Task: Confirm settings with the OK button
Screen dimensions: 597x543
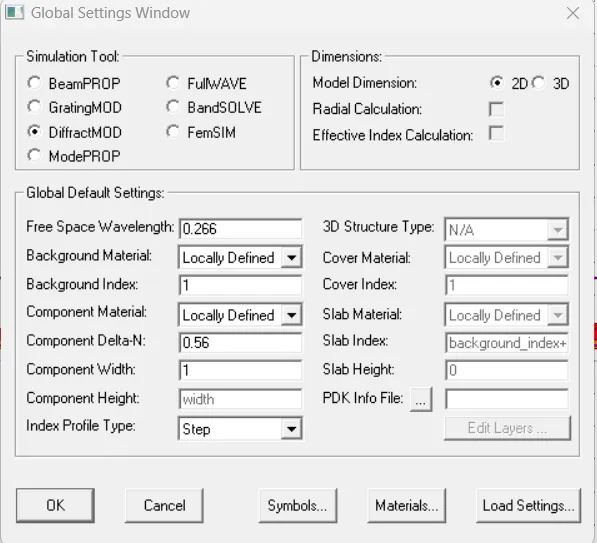Action: coord(55,506)
